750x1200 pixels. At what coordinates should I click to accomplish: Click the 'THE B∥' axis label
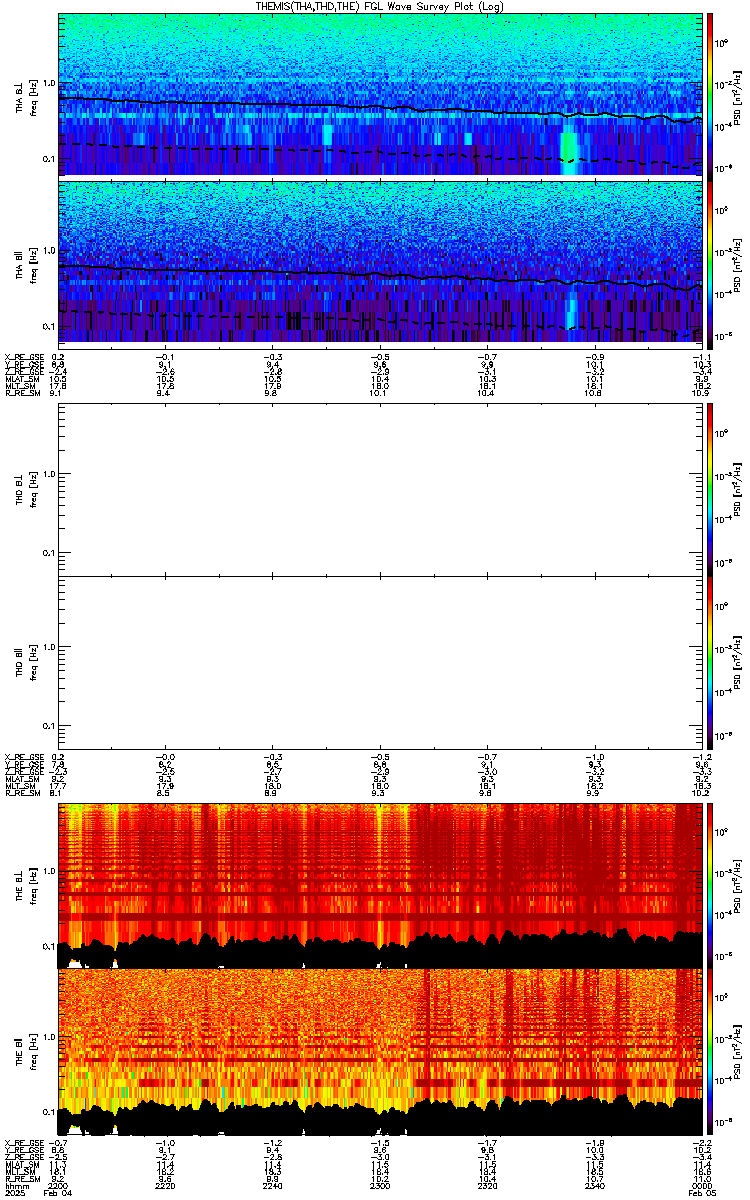pos(21,1051)
